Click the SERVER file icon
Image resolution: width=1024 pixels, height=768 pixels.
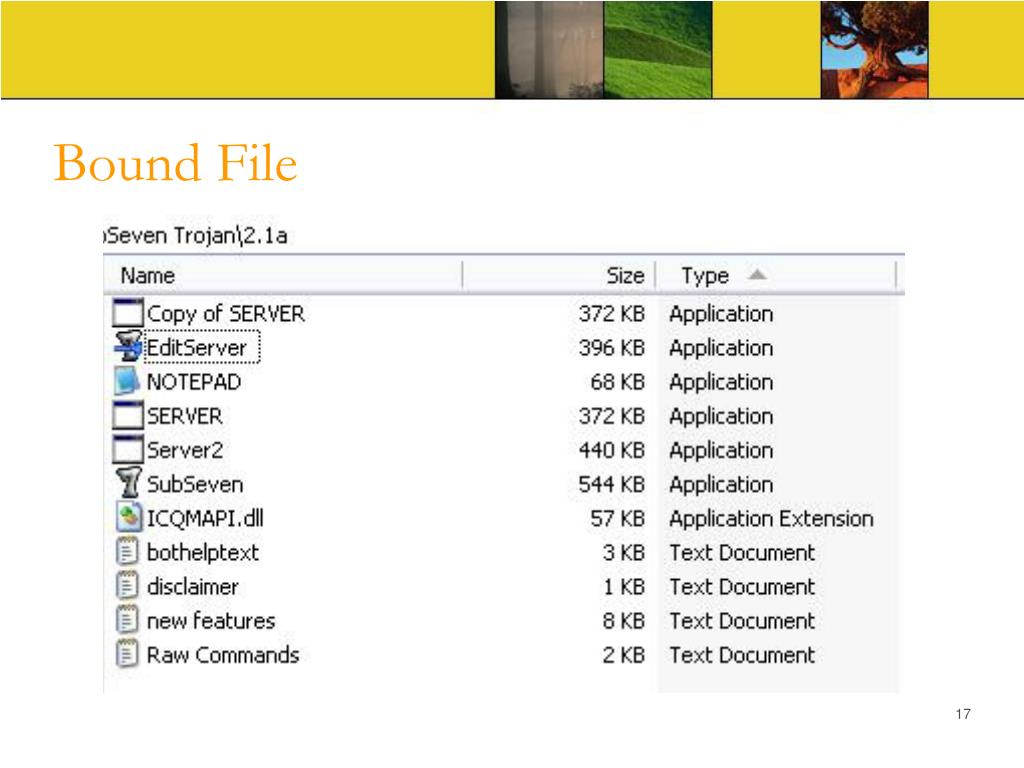coord(127,416)
